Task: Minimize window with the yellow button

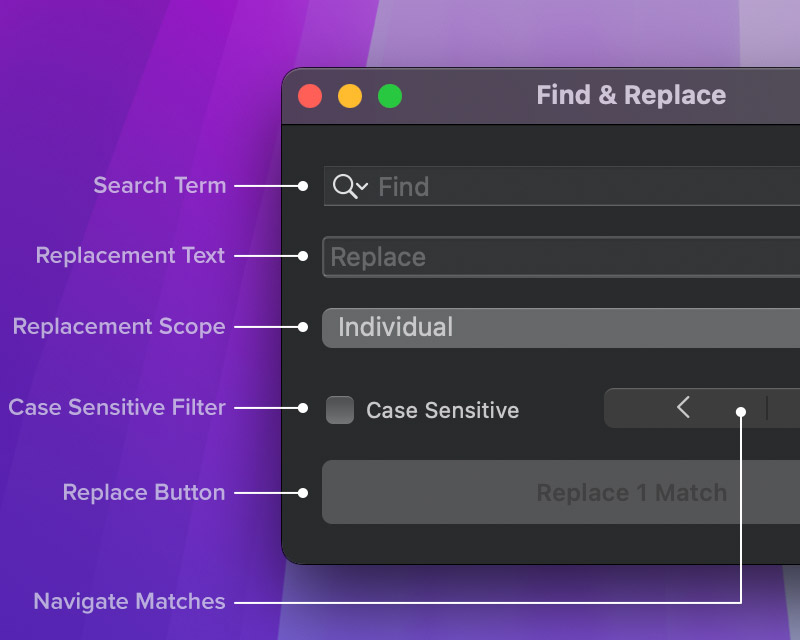Action: [x=350, y=96]
